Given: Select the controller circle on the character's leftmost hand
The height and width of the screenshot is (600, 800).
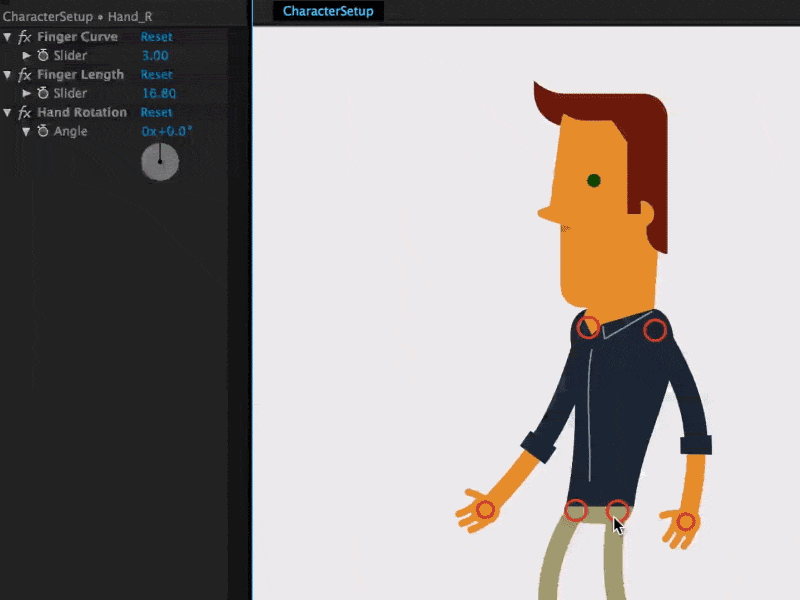Looking at the screenshot, I should tap(485, 509).
